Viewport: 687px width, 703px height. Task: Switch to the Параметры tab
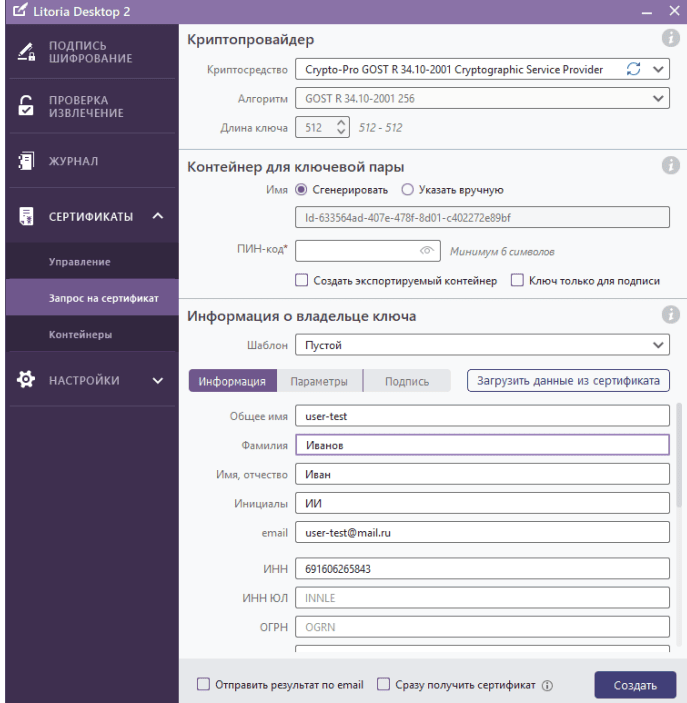[x=318, y=381]
